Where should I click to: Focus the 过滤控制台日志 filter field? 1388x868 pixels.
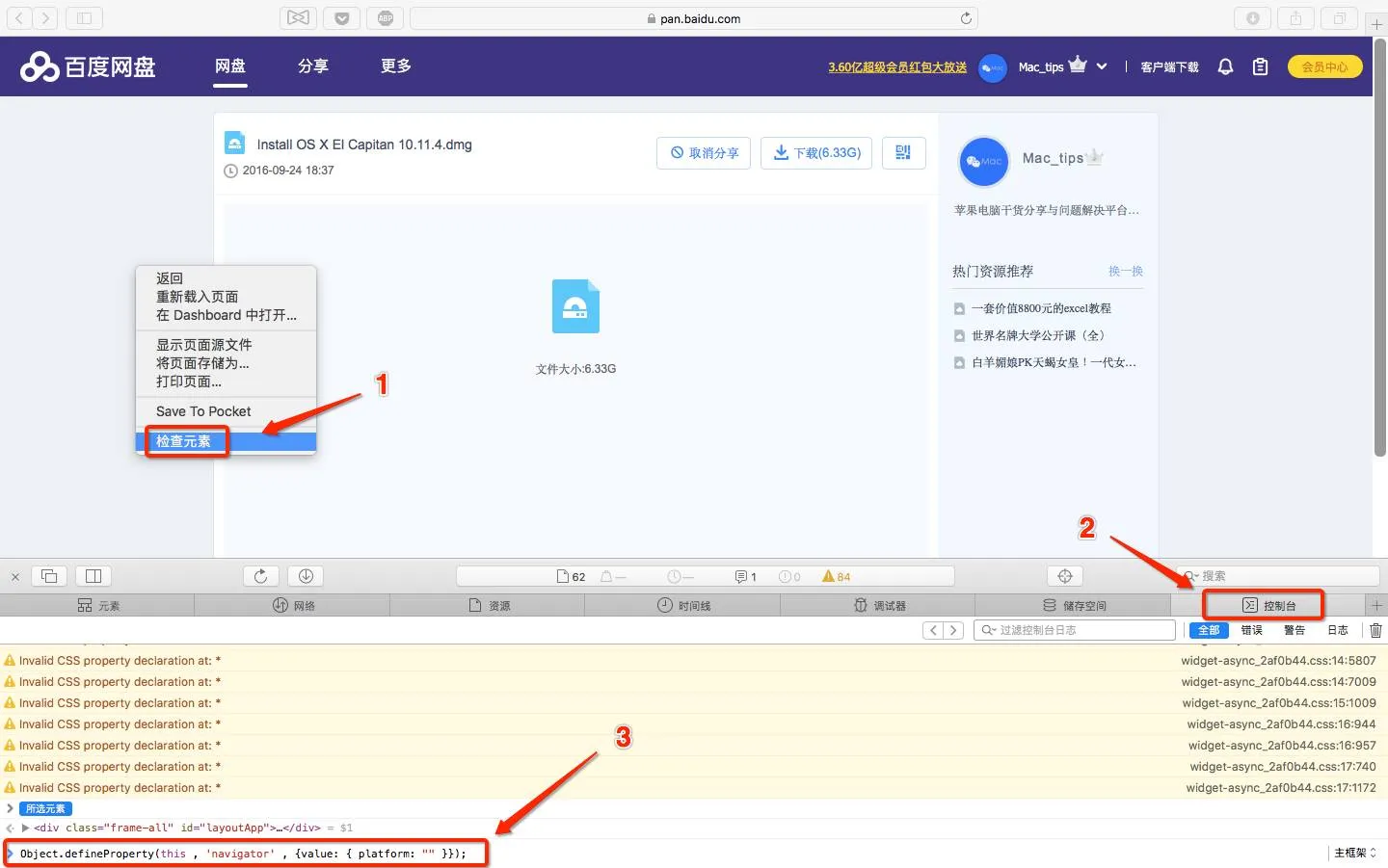tap(1075, 630)
